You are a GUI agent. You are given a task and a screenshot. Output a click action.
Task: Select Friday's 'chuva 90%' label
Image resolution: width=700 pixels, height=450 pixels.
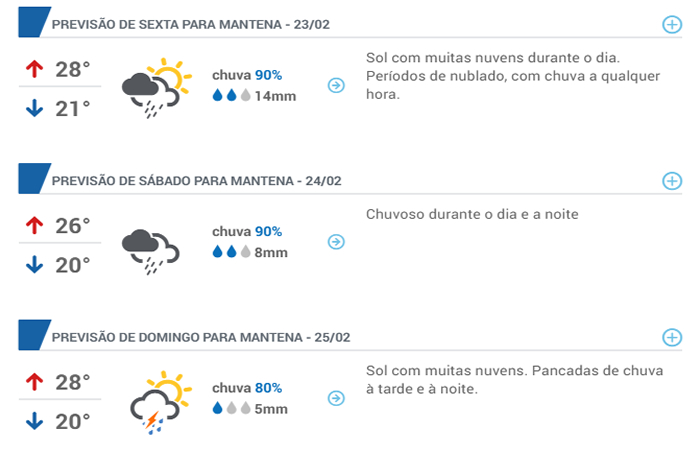click(x=247, y=75)
